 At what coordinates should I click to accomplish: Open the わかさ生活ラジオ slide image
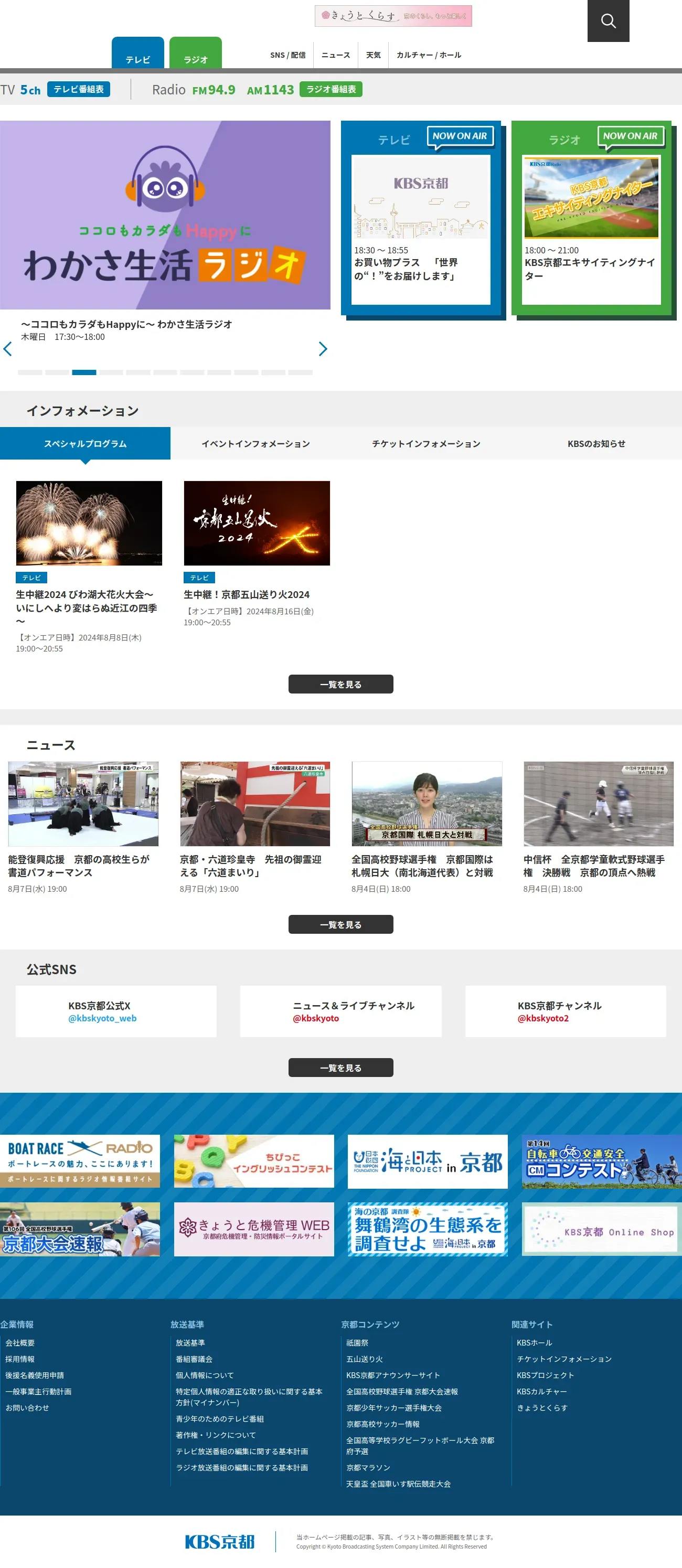point(165,215)
